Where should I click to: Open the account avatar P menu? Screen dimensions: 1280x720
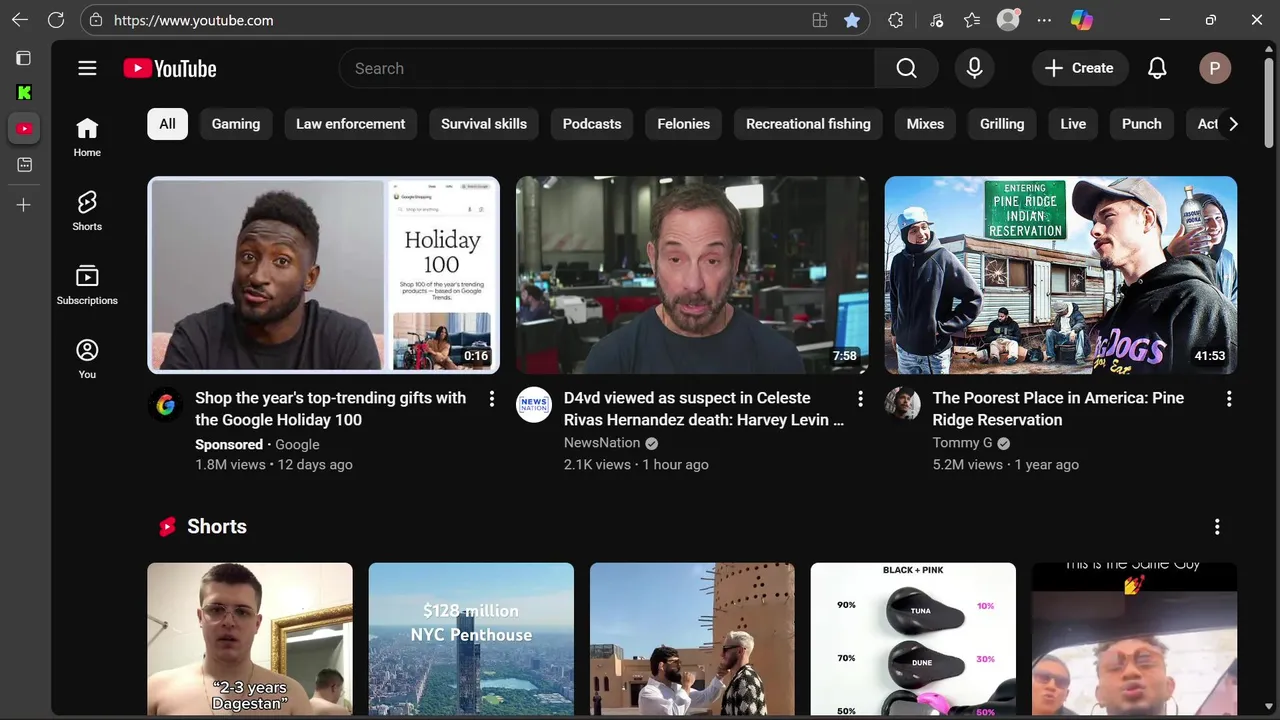pyautogui.click(x=1215, y=68)
